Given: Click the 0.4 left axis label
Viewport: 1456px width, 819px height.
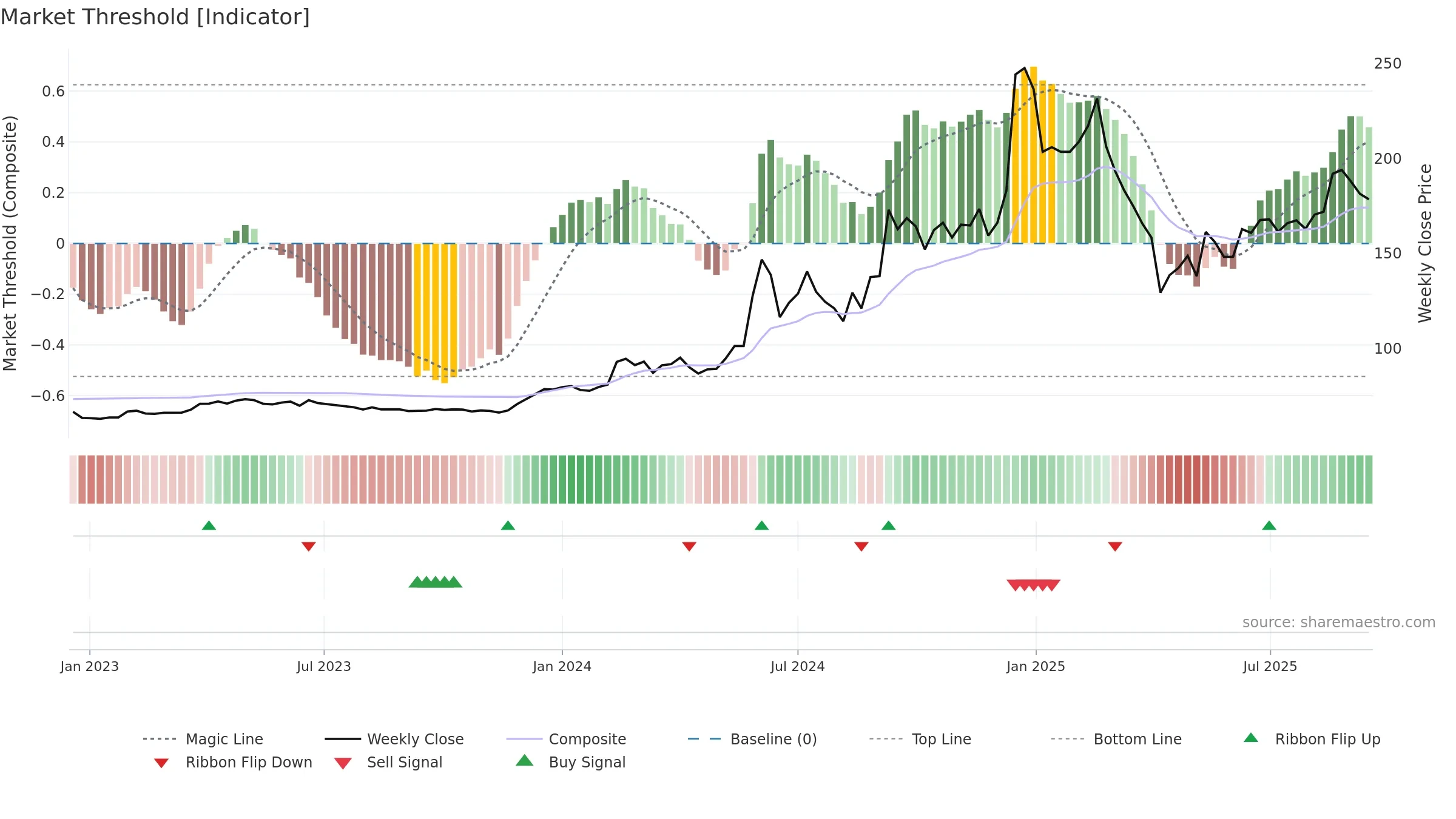Looking at the screenshot, I should coord(53,142).
